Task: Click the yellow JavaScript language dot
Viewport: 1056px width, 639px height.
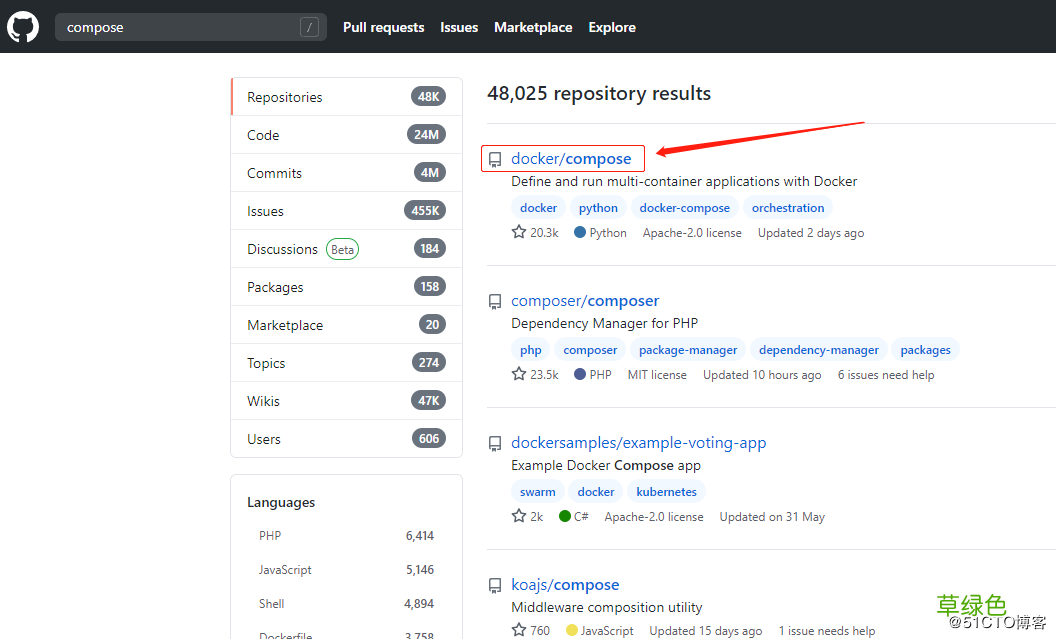Action: 572,630
